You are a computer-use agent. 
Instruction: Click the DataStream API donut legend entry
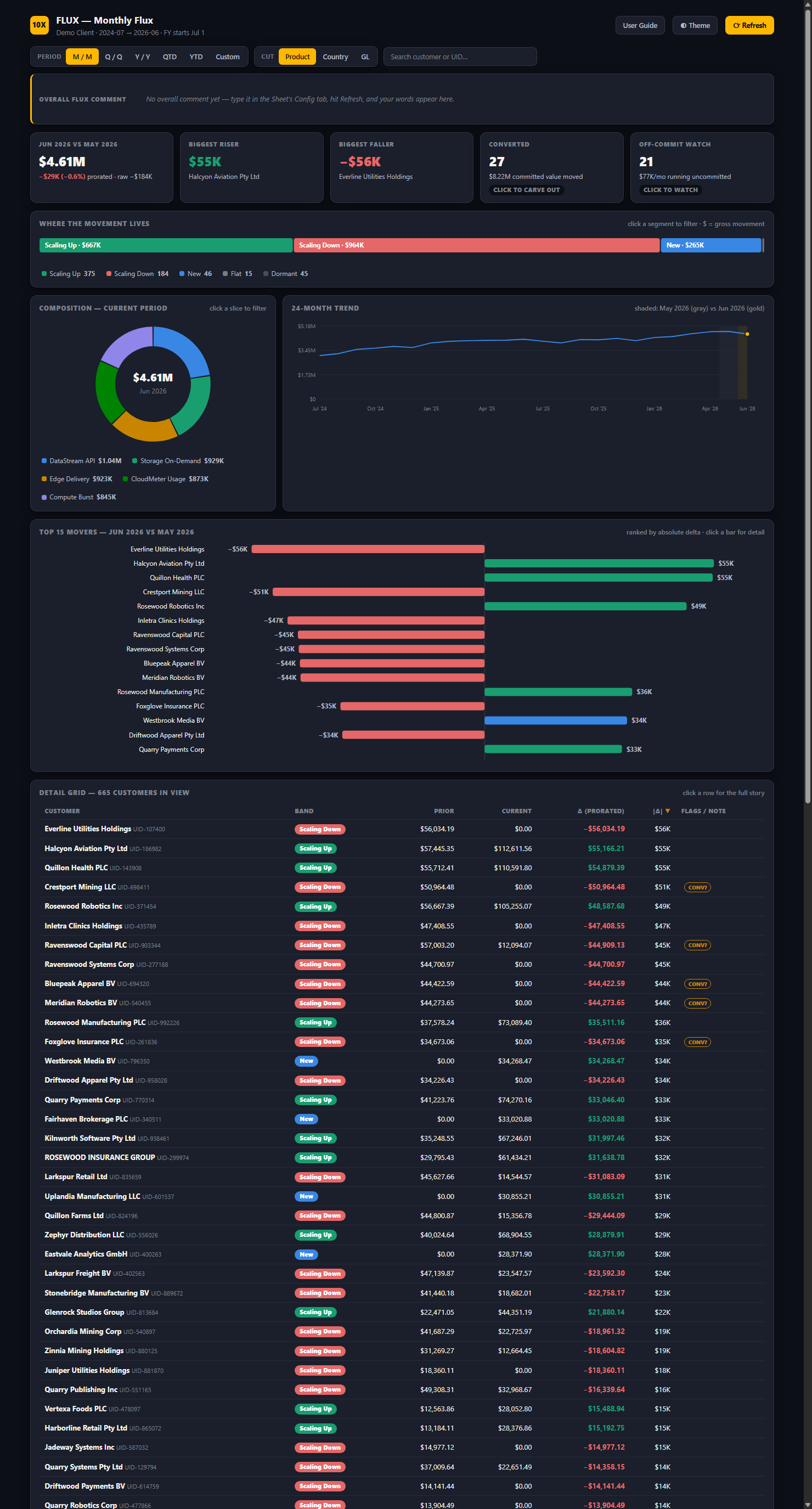coord(81,460)
